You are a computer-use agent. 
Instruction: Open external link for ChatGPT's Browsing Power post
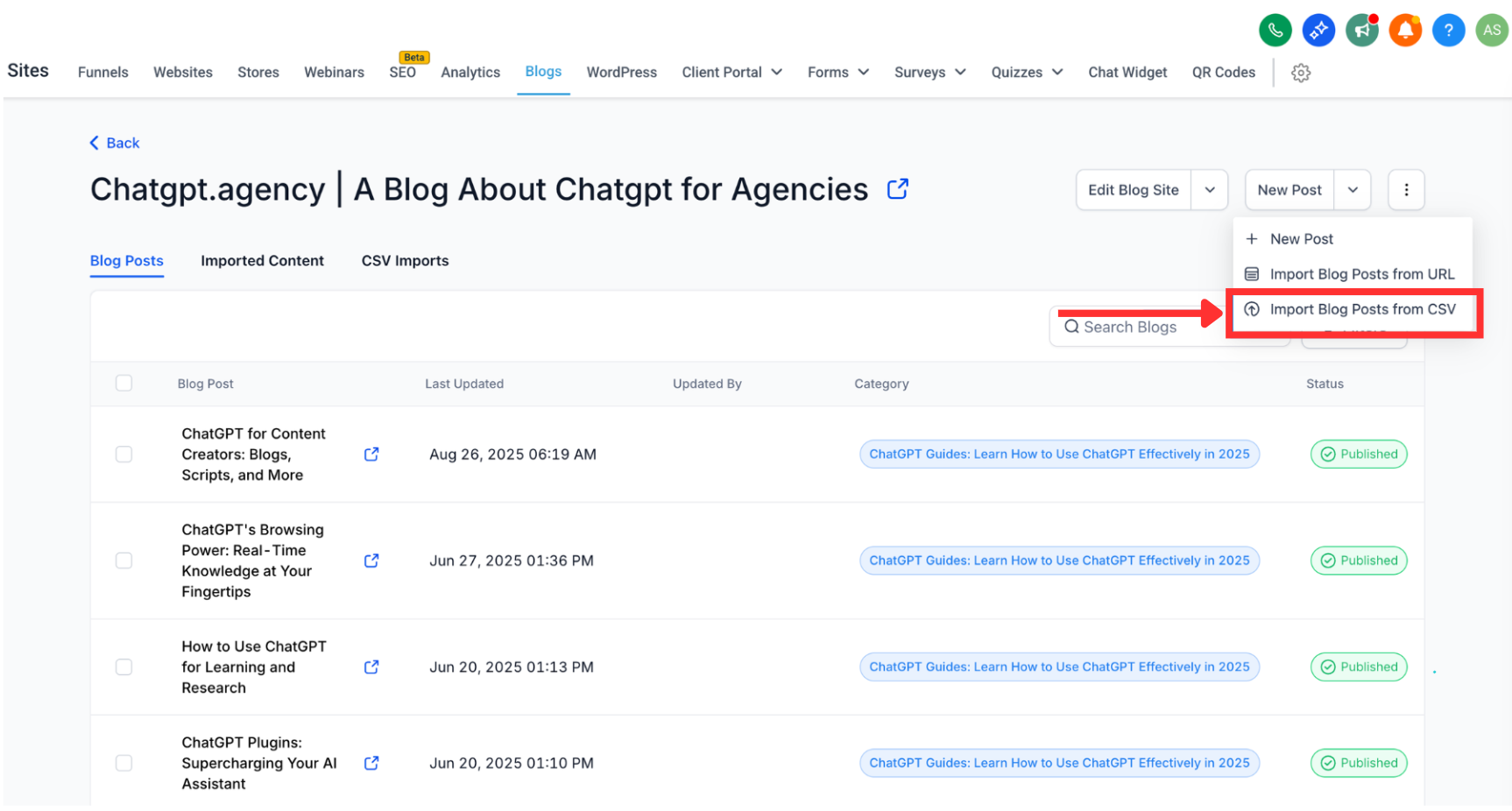(x=371, y=561)
